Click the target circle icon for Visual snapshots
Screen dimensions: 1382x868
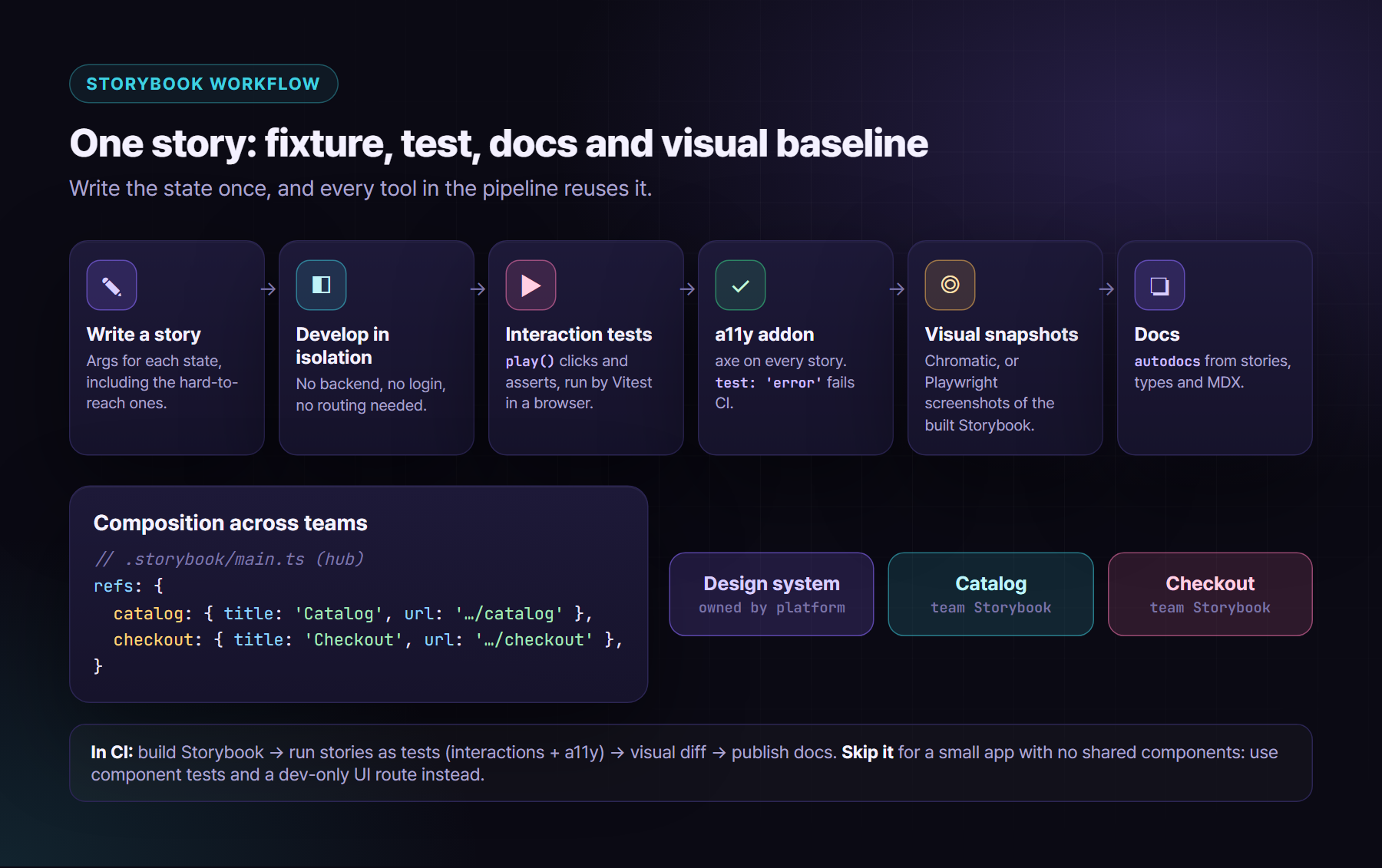pos(950,285)
